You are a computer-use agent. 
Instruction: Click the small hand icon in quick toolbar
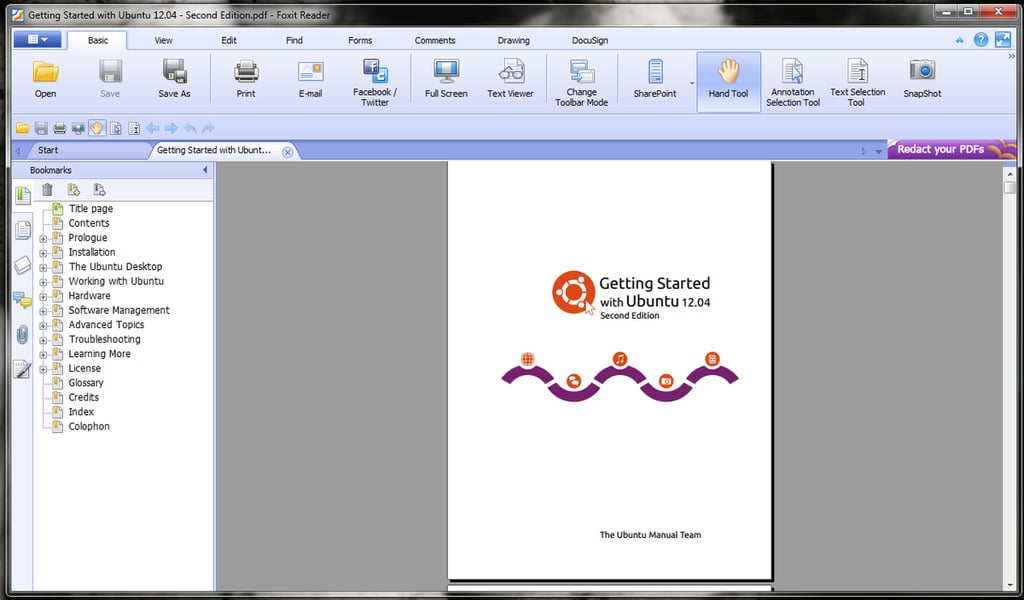(x=97, y=128)
